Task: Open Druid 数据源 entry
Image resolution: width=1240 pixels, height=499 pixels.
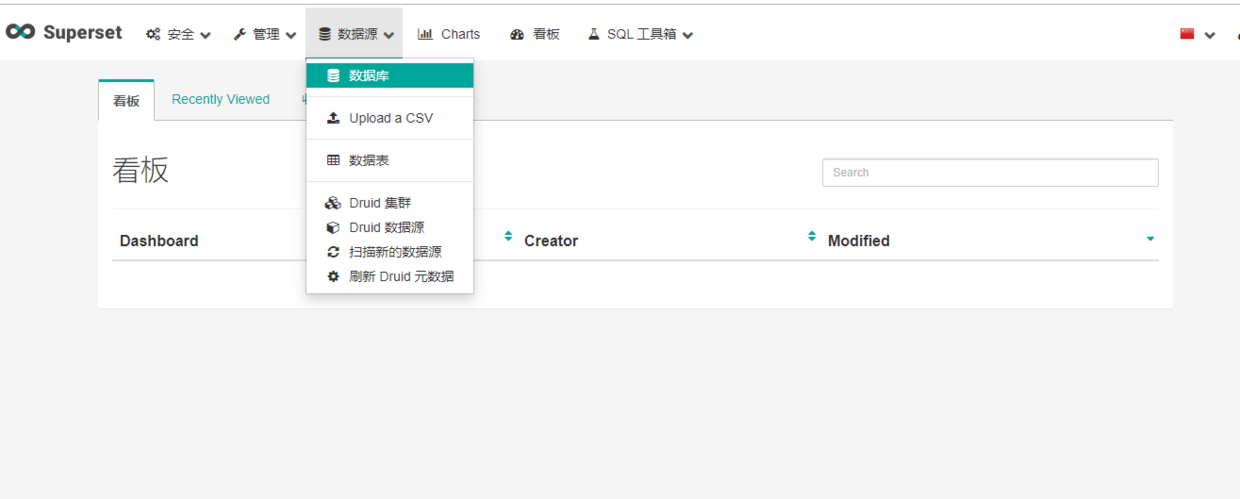Action: 390,228
